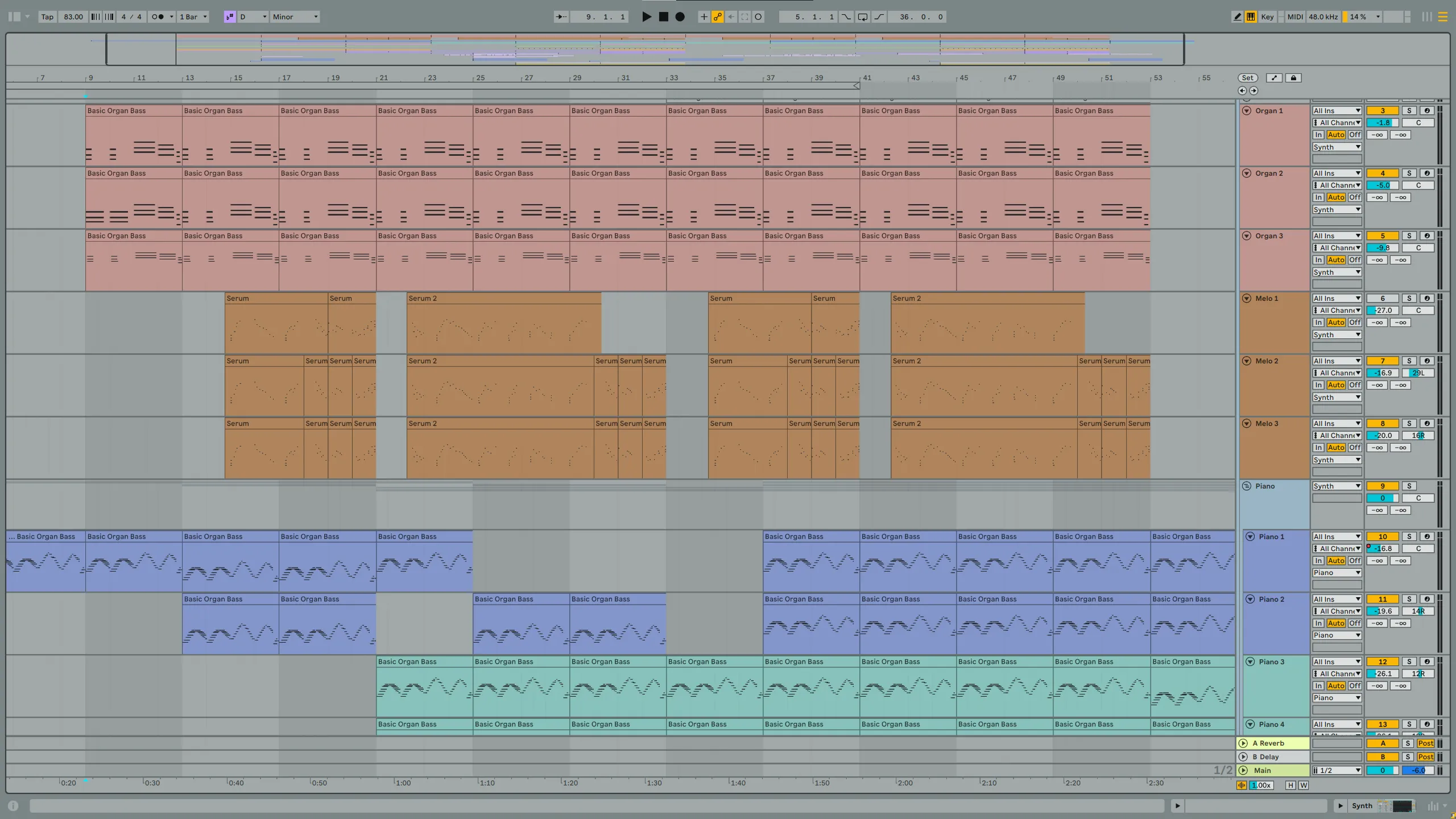Open the scale root note D dropdown
Image resolution: width=1456 pixels, height=819 pixels.
[x=253, y=16]
